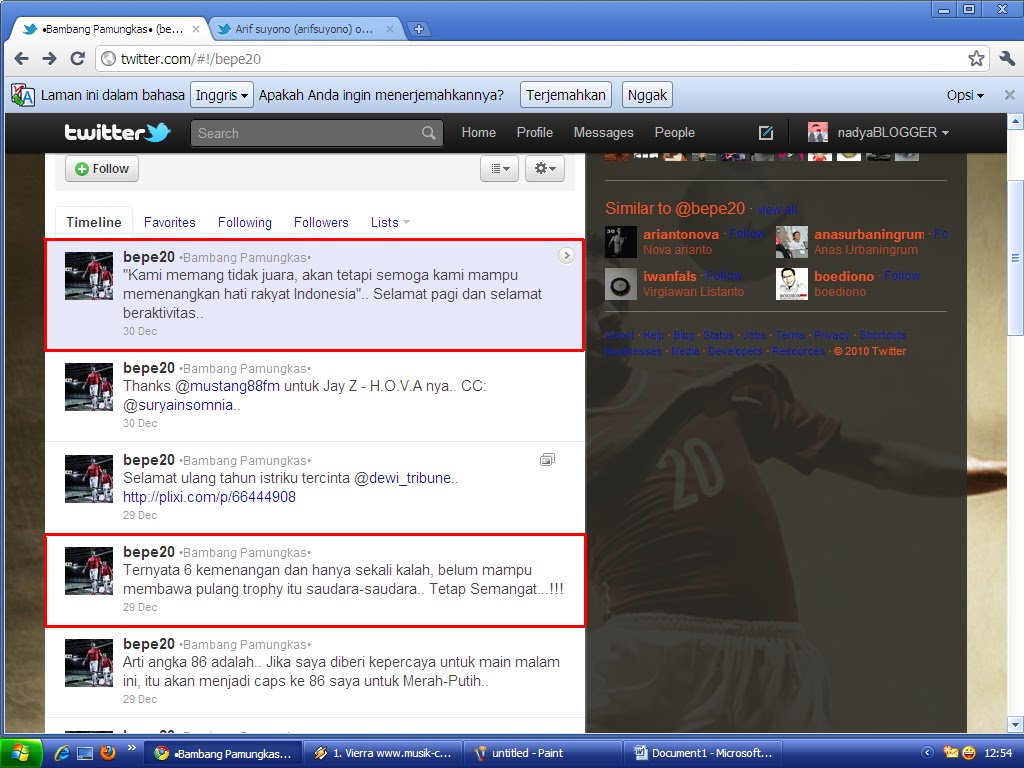Show hidden system tray icons arrow
This screenshot has height=768, width=1024.
pos(927,753)
